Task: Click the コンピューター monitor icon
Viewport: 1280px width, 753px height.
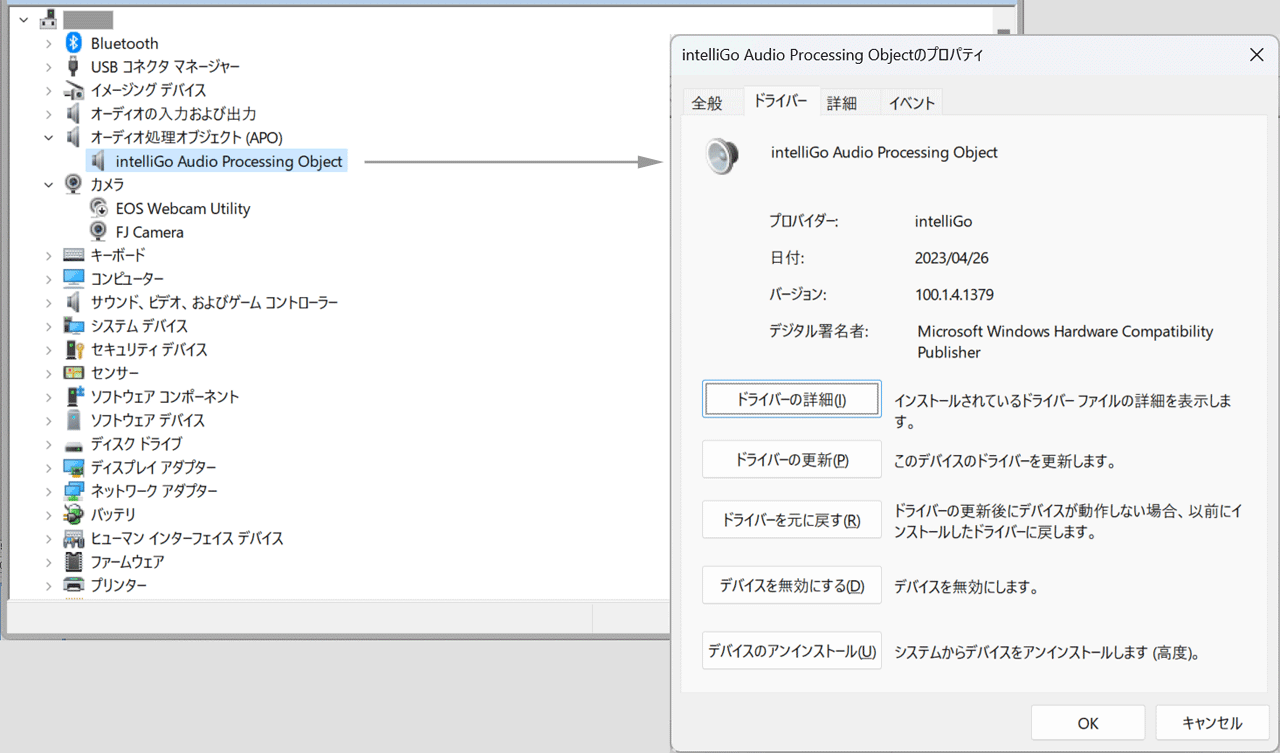Action: coord(73,278)
